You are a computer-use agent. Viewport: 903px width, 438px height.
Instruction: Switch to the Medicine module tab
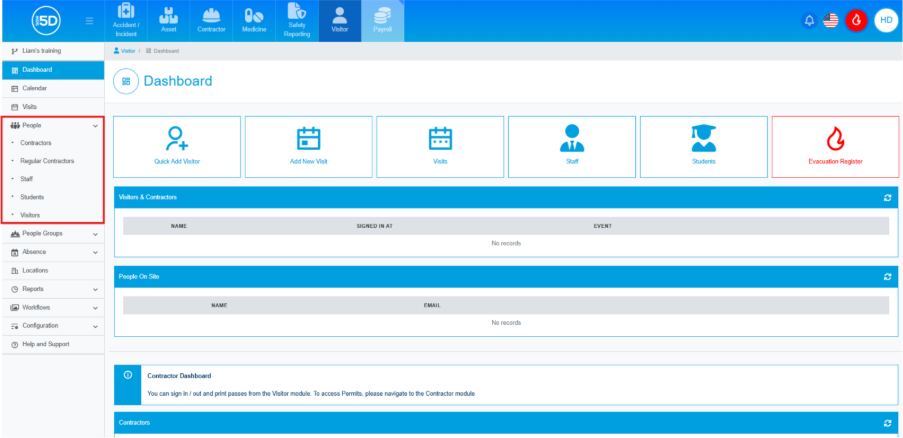tap(254, 21)
